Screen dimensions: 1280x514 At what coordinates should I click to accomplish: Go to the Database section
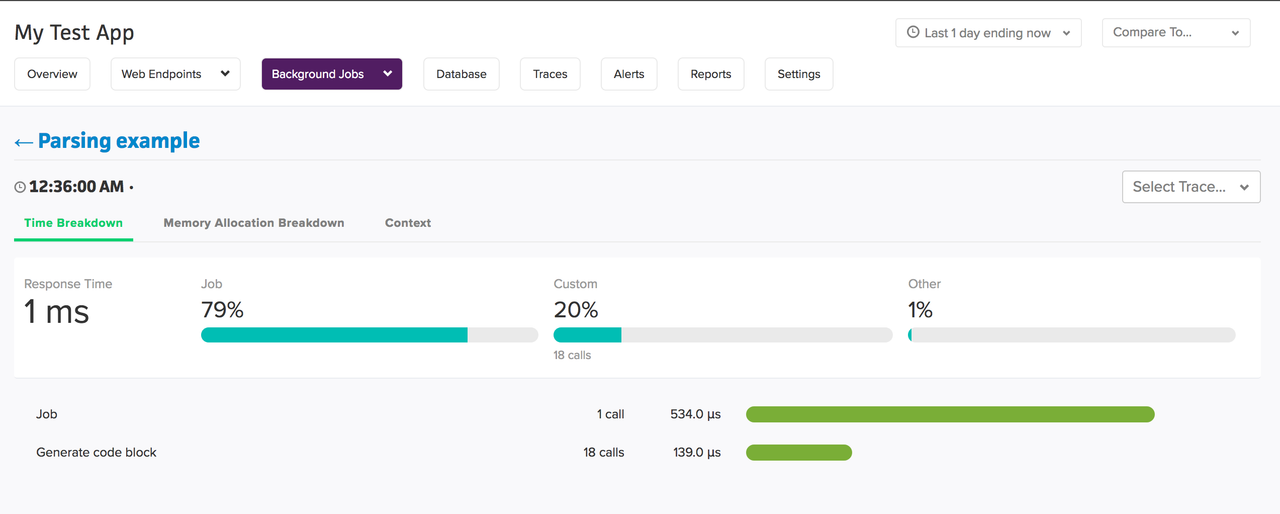coord(461,74)
